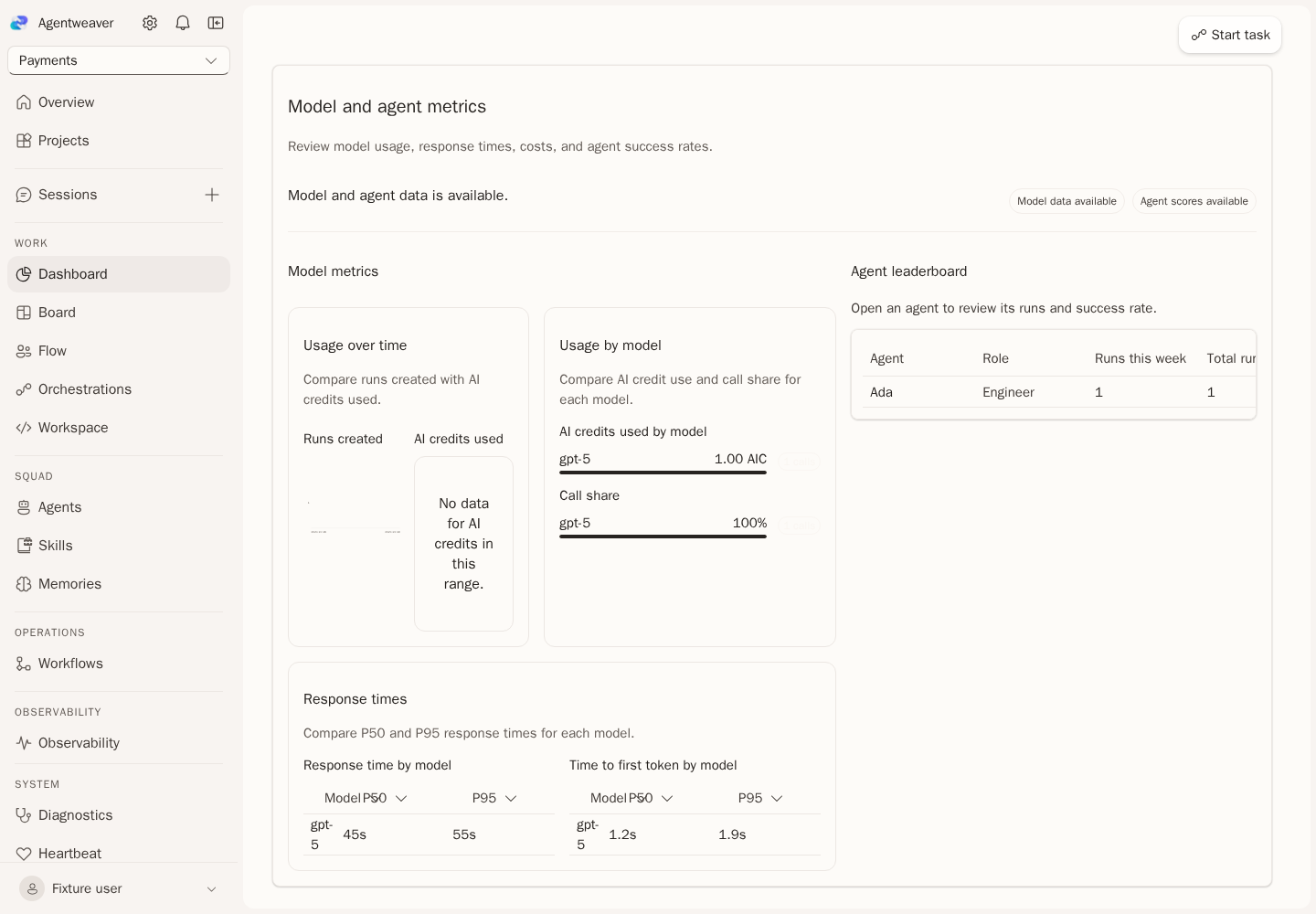Click the Flow icon

(x=24, y=351)
